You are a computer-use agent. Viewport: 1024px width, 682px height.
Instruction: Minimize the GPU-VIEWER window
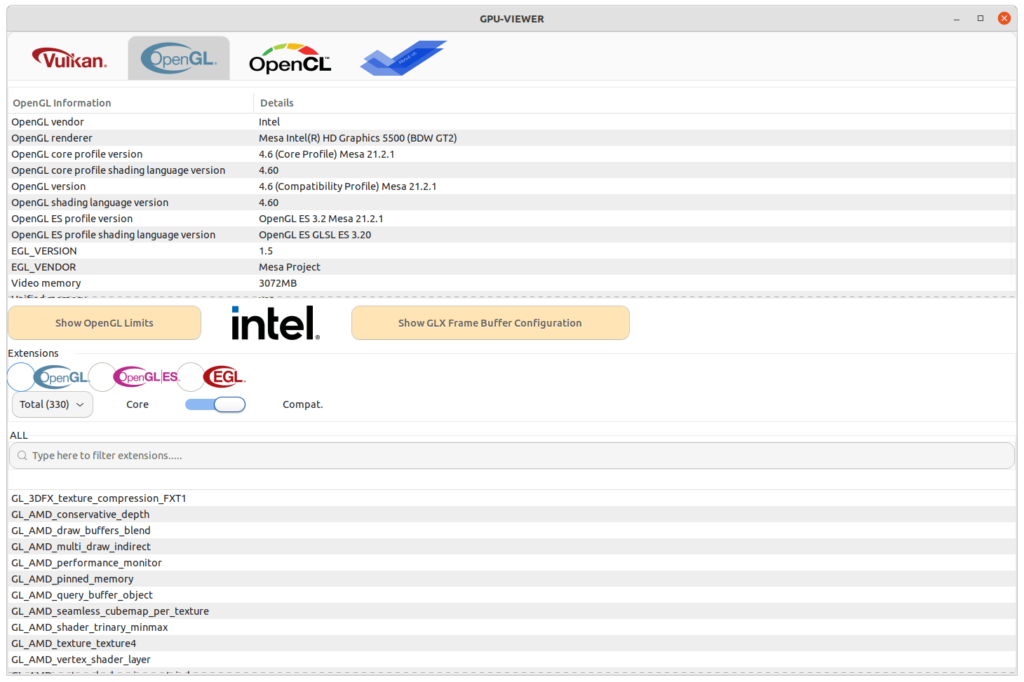pos(956,19)
